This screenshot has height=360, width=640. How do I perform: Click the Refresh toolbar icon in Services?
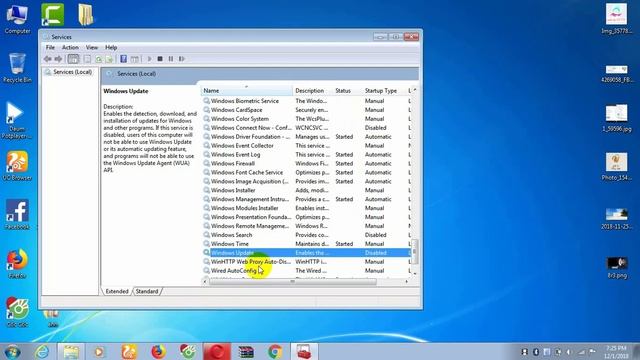point(98,59)
